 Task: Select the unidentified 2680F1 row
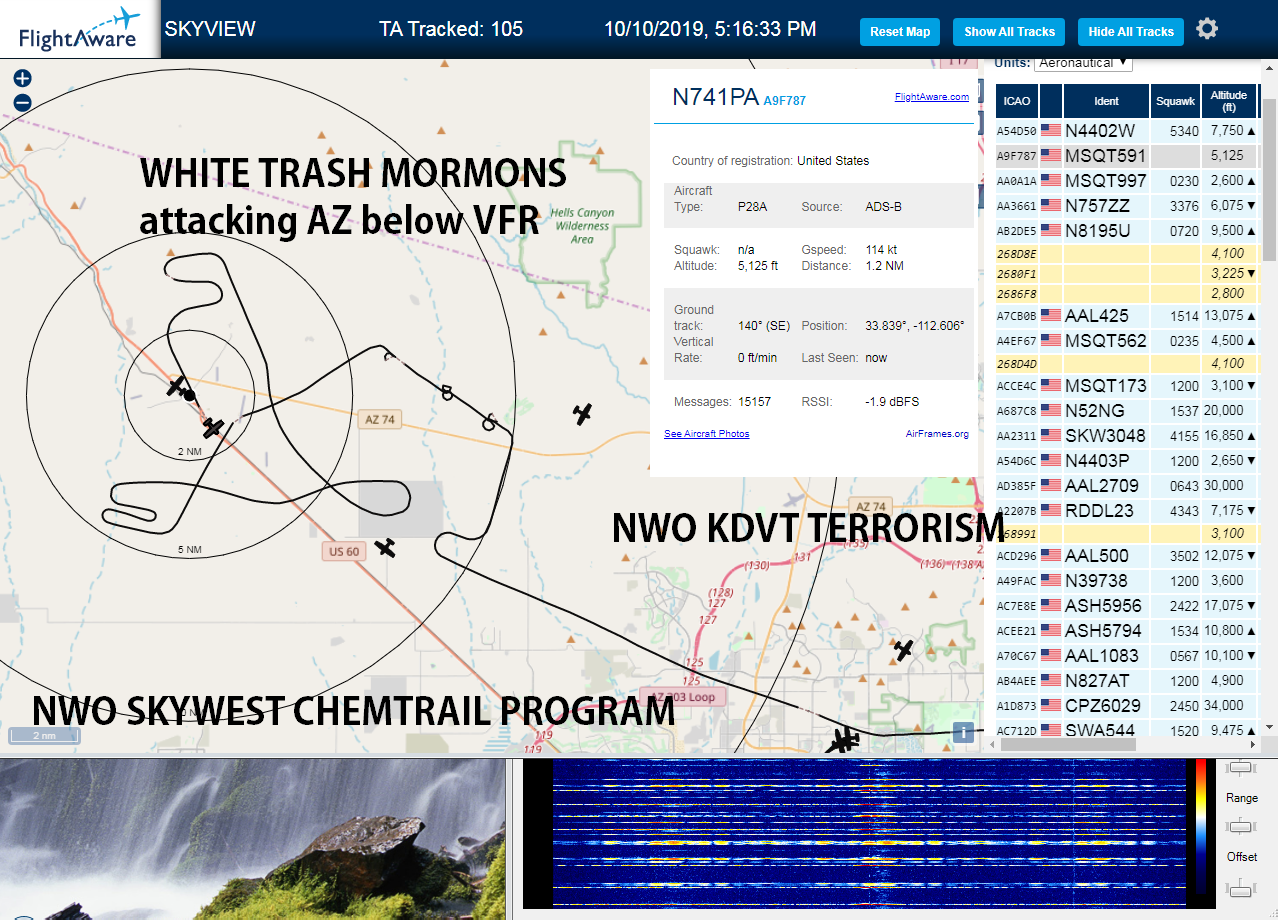point(1126,273)
